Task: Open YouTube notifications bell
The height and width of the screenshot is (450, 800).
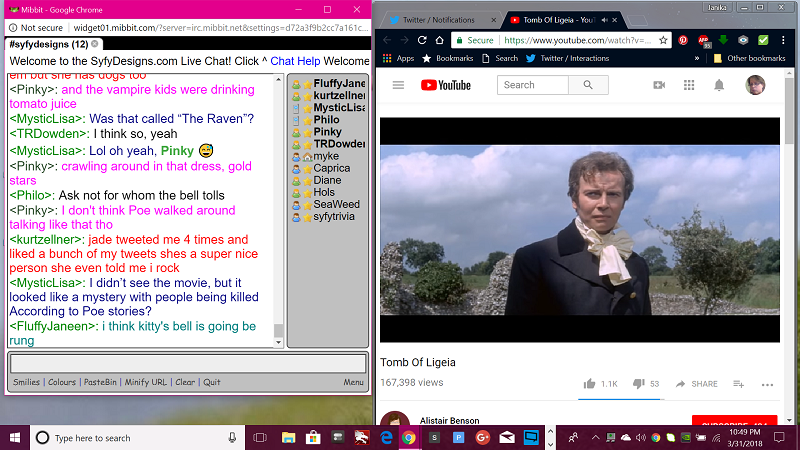Action: 719,85
